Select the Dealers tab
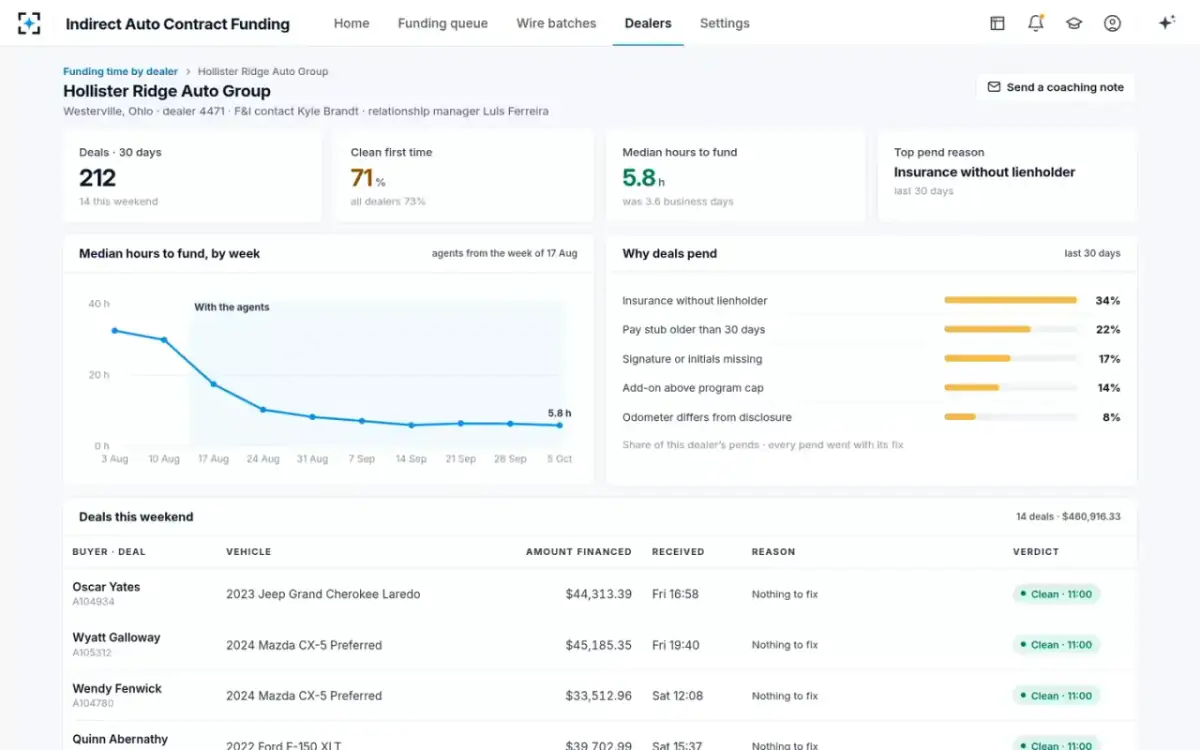The height and width of the screenshot is (750, 1200). click(648, 23)
